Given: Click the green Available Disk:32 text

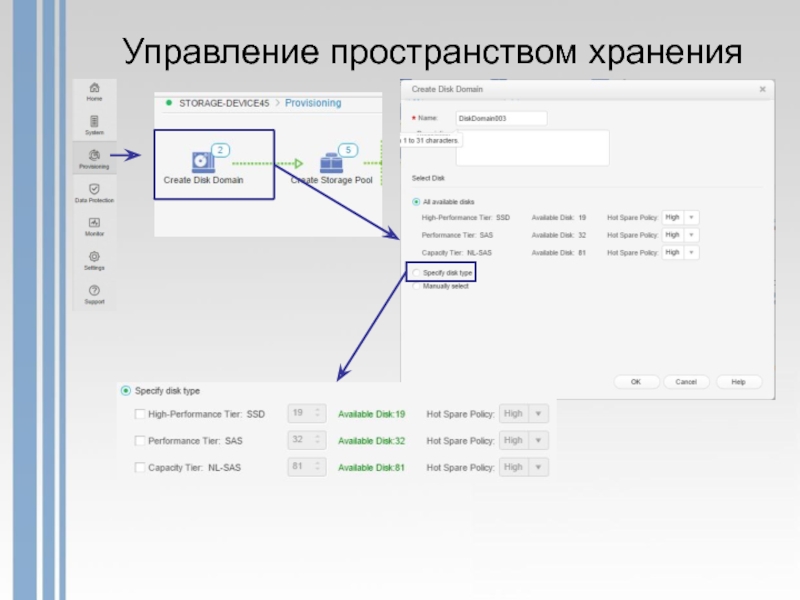Looking at the screenshot, I should [x=371, y=441].
